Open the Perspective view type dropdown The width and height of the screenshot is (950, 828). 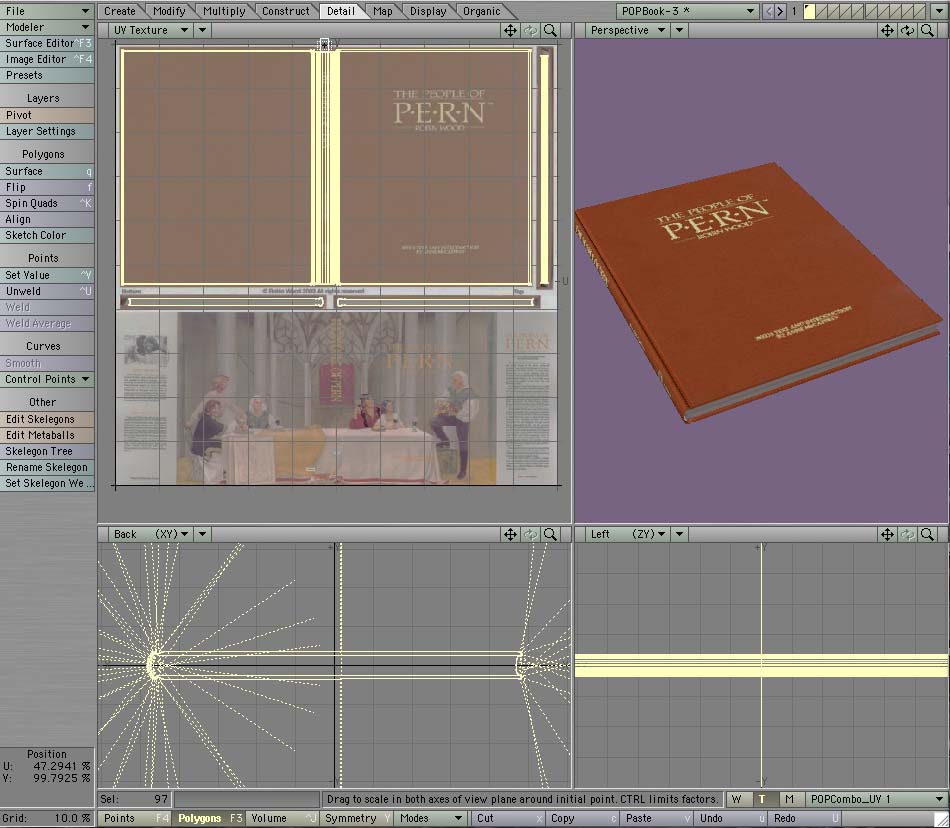(627, 30)
